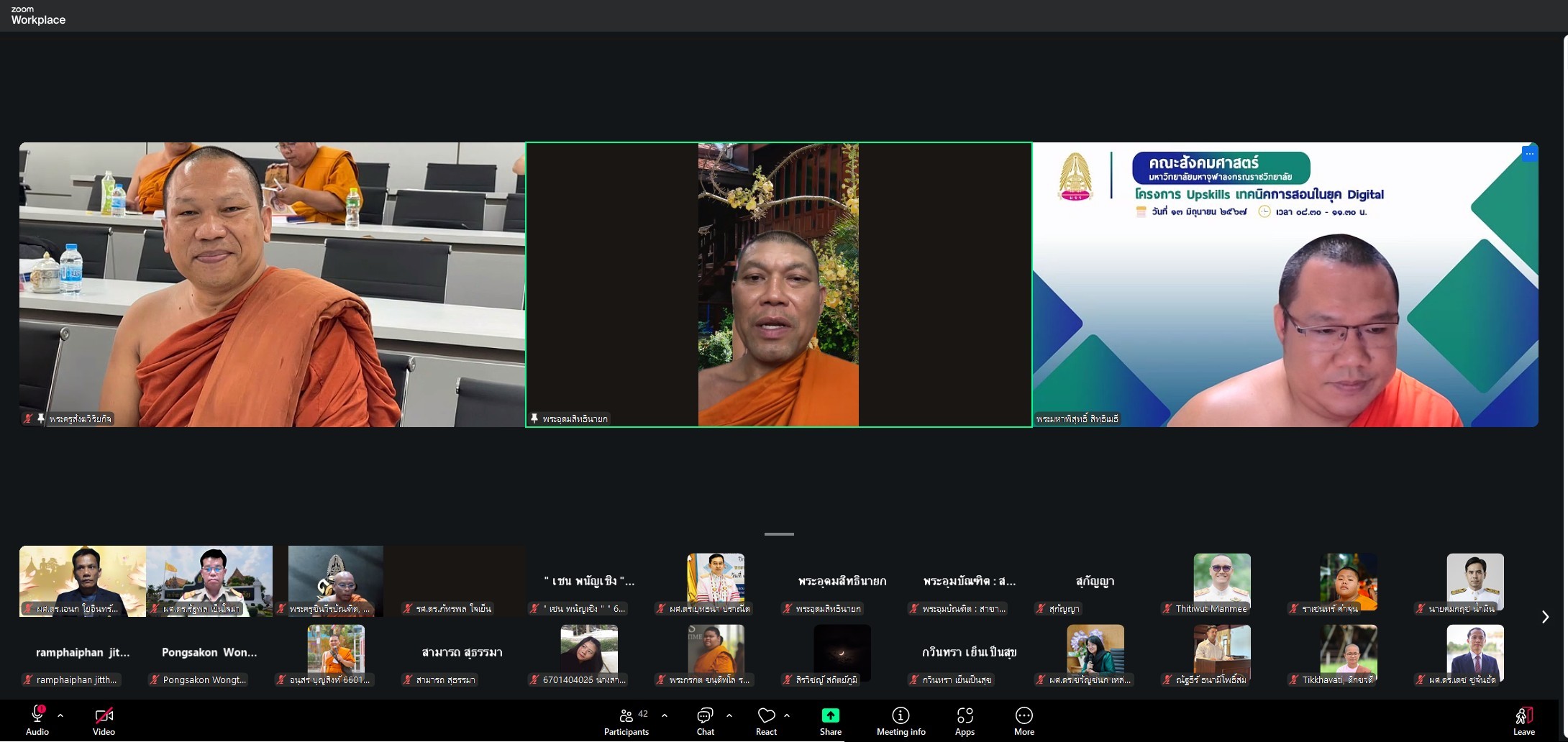The image size is (1568, 742).
Task: Expand the arrow next to React
Action: point(787,715)
